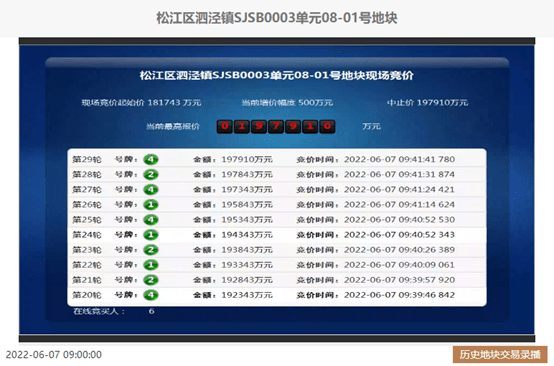Click bid time 2022-06-07 09:41:24 421
This screenshot has width=554, height=366.
(x=399, y=189)
